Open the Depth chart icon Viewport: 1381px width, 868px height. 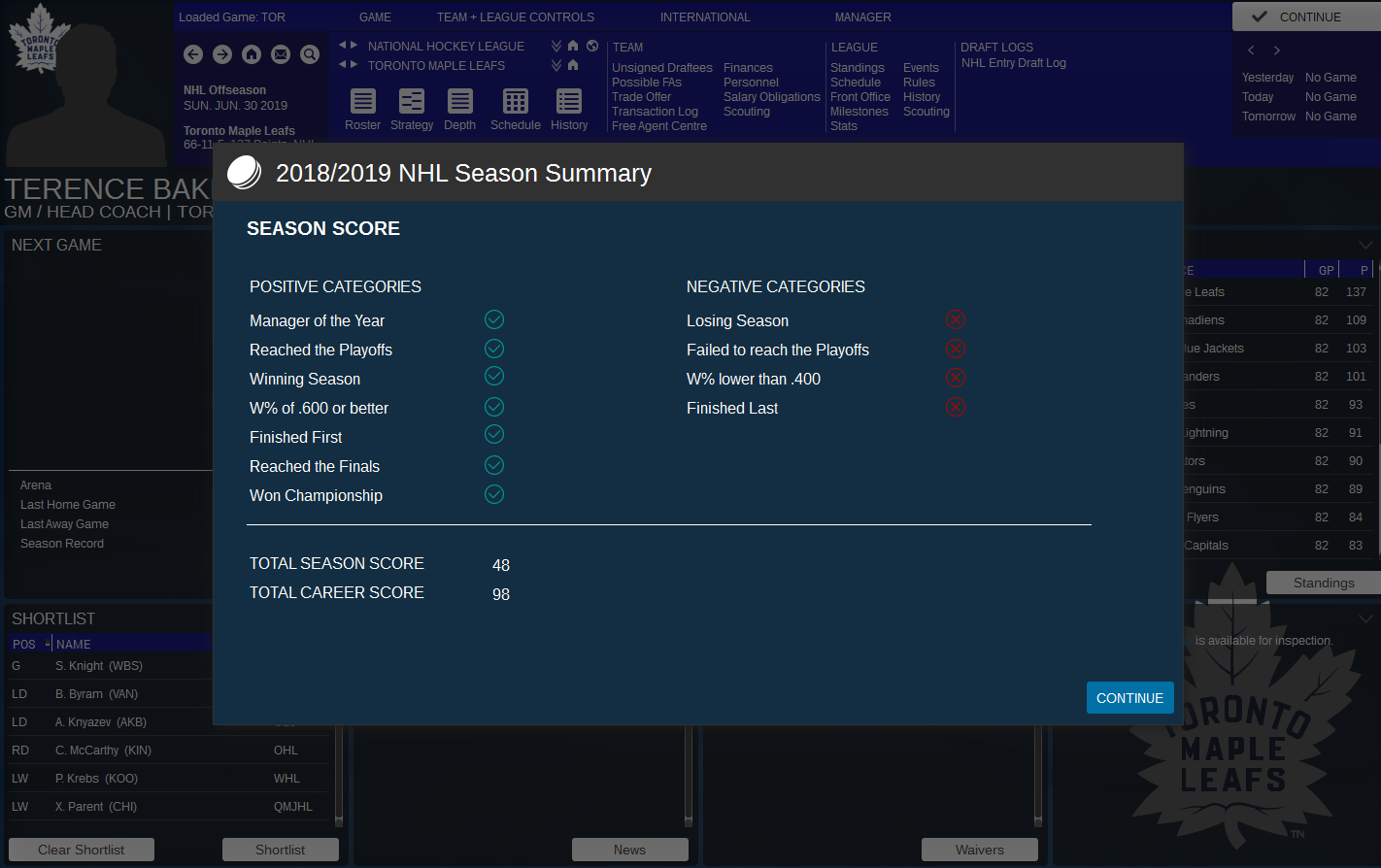click(x=460, y=101)
